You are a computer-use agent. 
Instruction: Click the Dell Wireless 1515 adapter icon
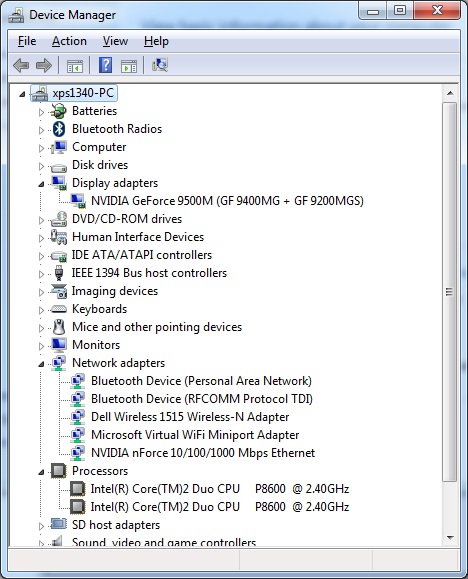(x=78, y=417)
